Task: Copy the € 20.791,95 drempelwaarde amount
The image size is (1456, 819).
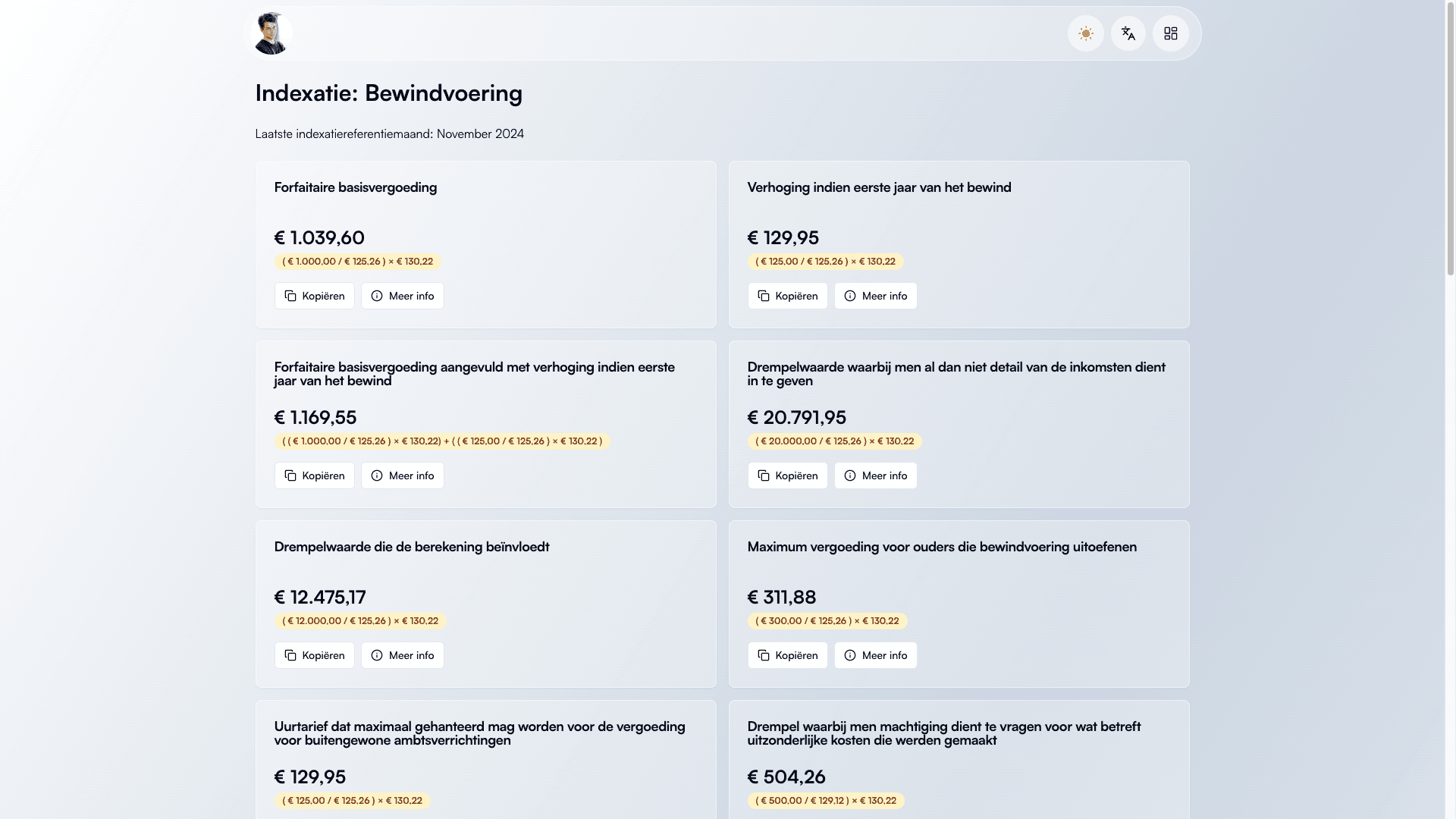Action: pos(787,475)
